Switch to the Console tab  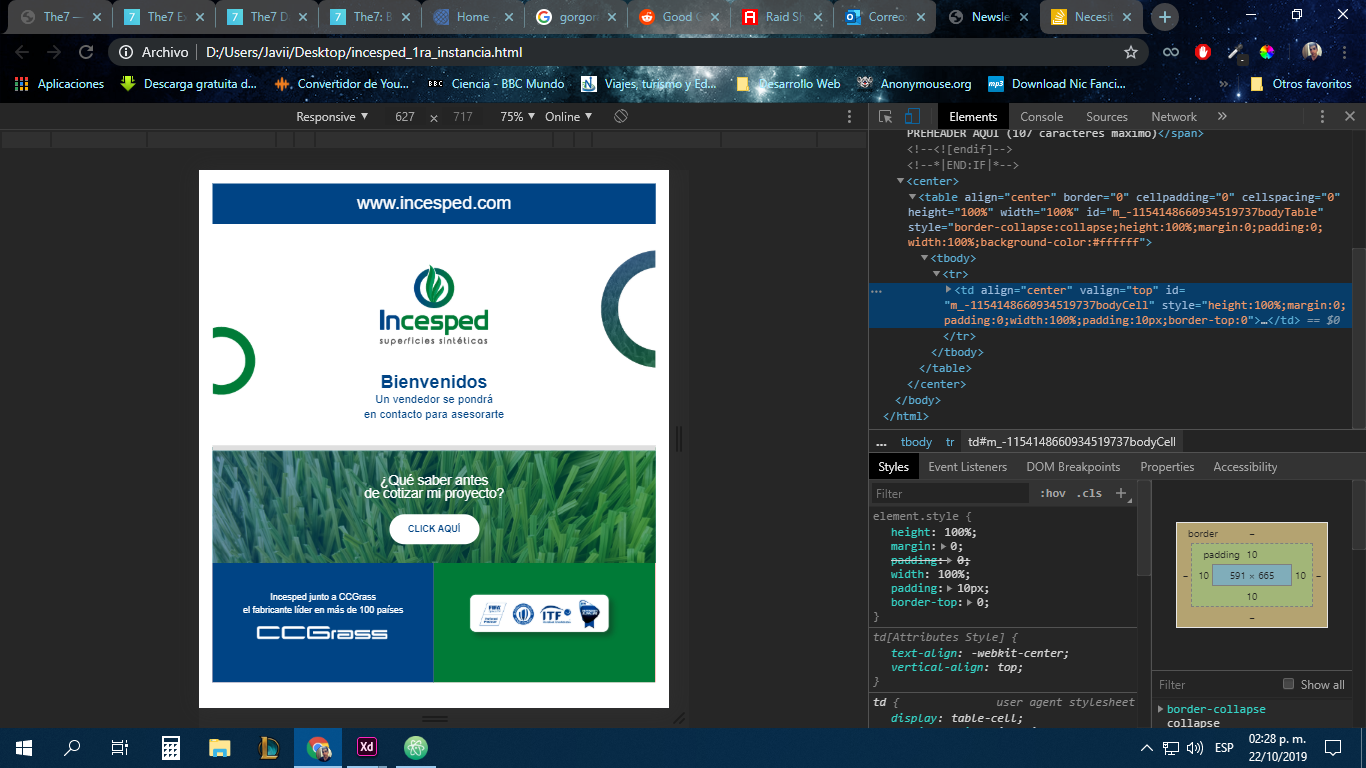(x=1041, y=117)
